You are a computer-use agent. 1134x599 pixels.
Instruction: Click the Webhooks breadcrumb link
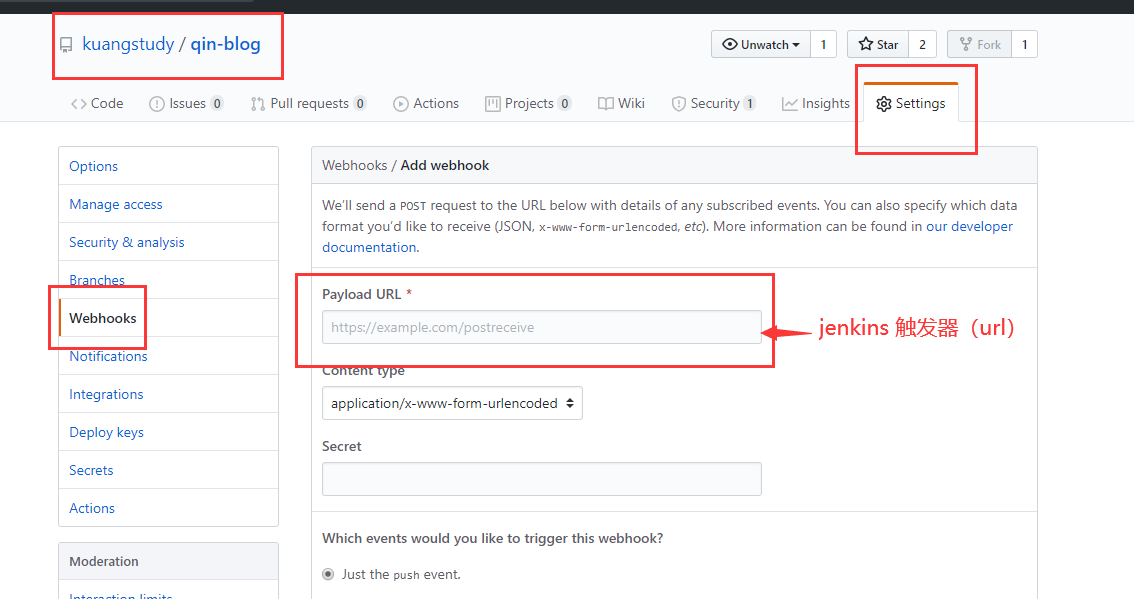click(354, 165)
